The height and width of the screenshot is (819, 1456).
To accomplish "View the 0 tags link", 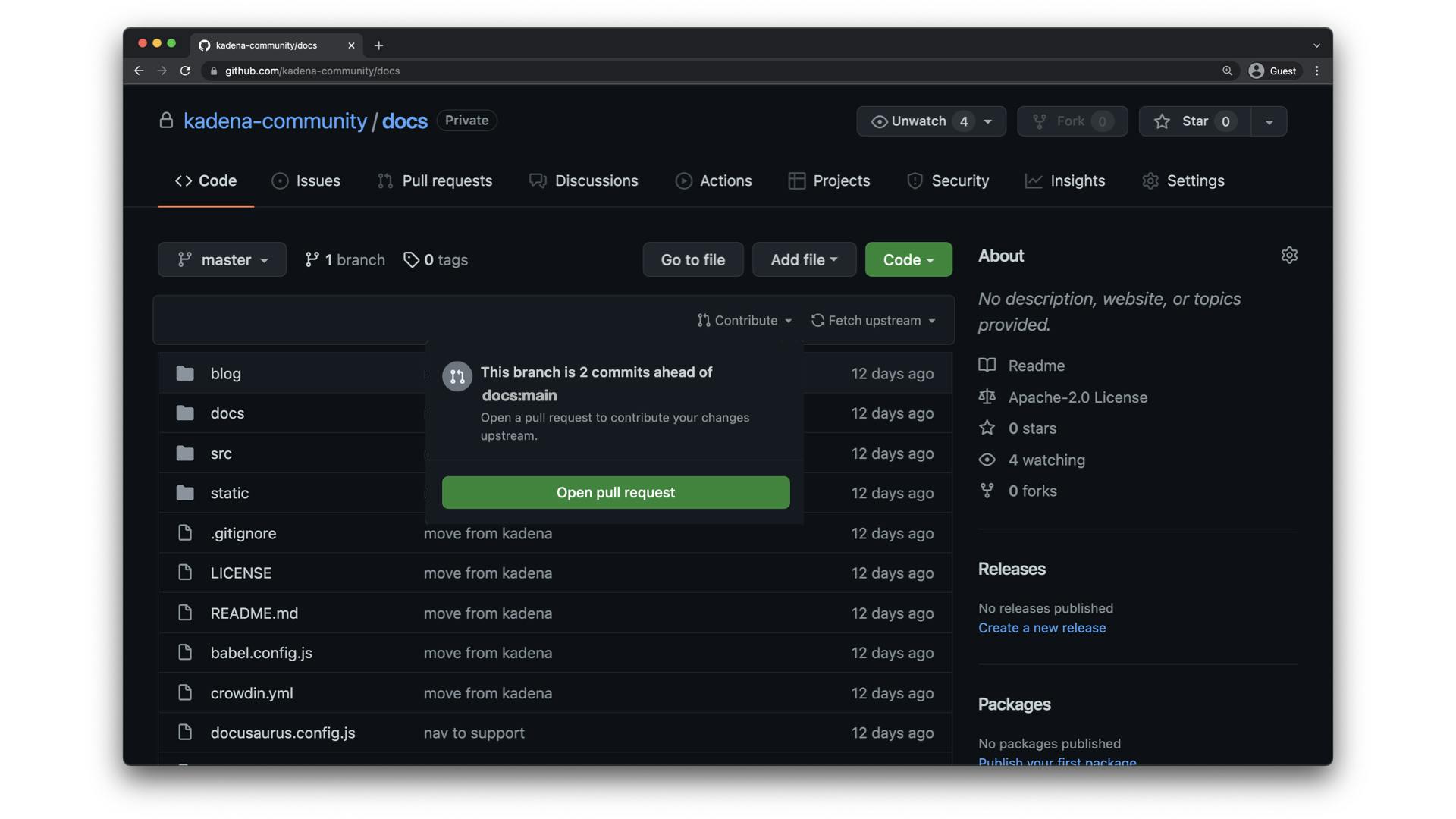I will (x=436, y=259).
